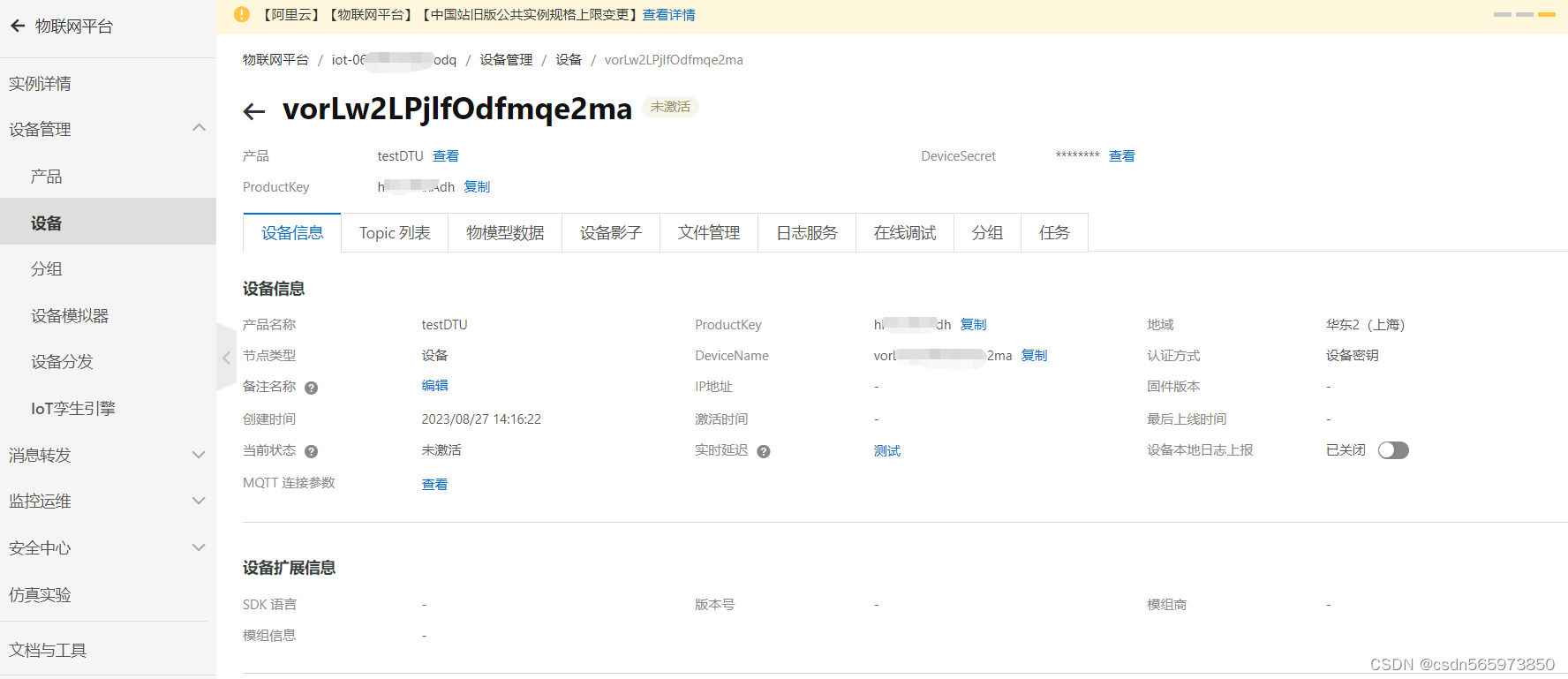Image resolution: width=1568 pixels, height=679 pixels.
Task: Click 设备管理 in the breadcrumb
Action: point(506,60)
